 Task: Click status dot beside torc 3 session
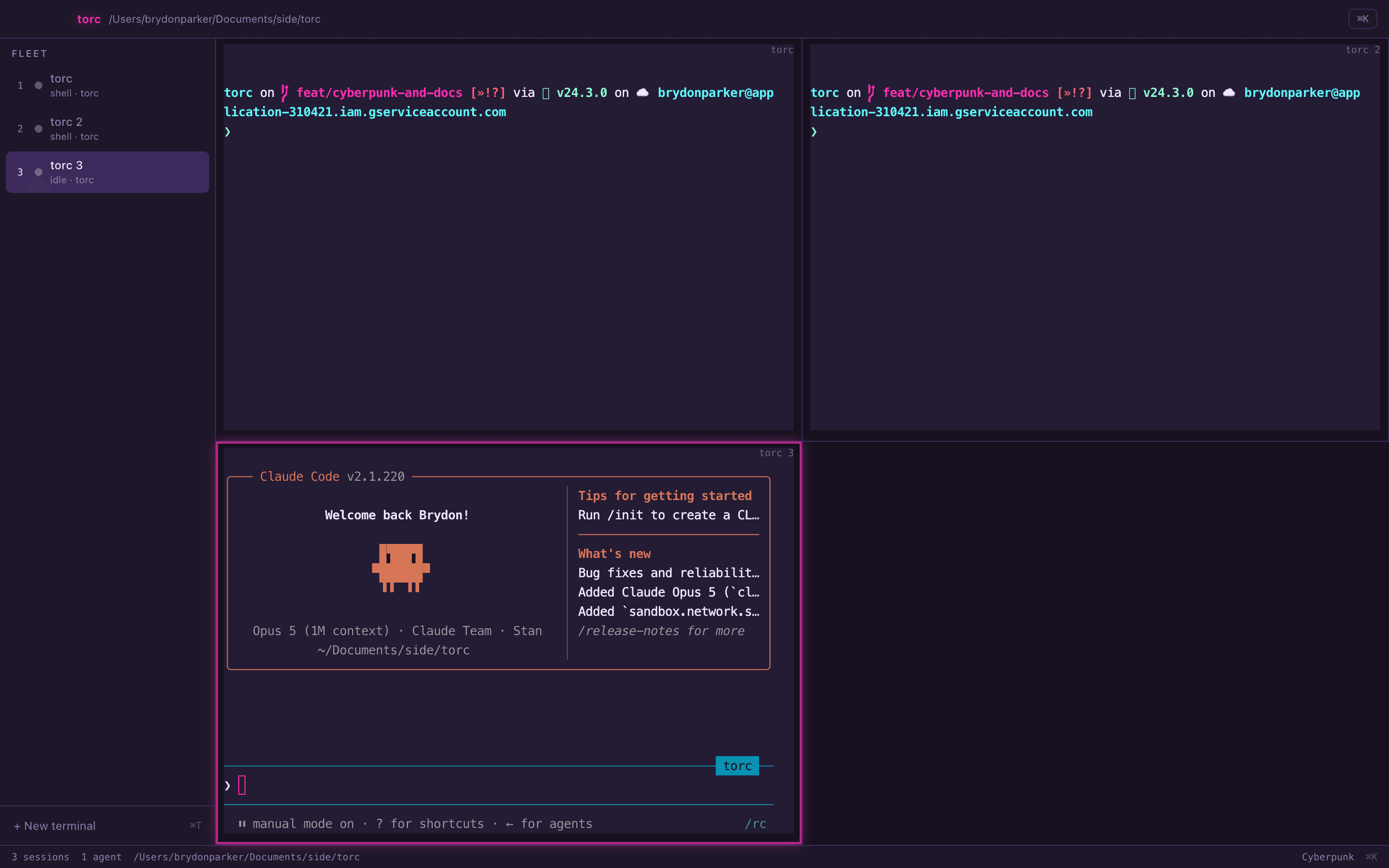pyautogui.click(x=39, y=172)
